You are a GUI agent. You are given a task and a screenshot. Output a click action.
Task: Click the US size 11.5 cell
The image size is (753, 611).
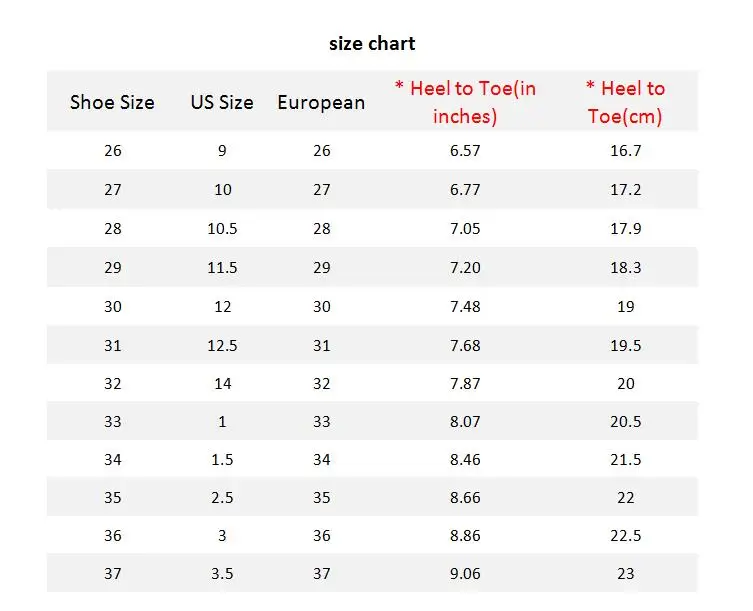click(222, 268)
